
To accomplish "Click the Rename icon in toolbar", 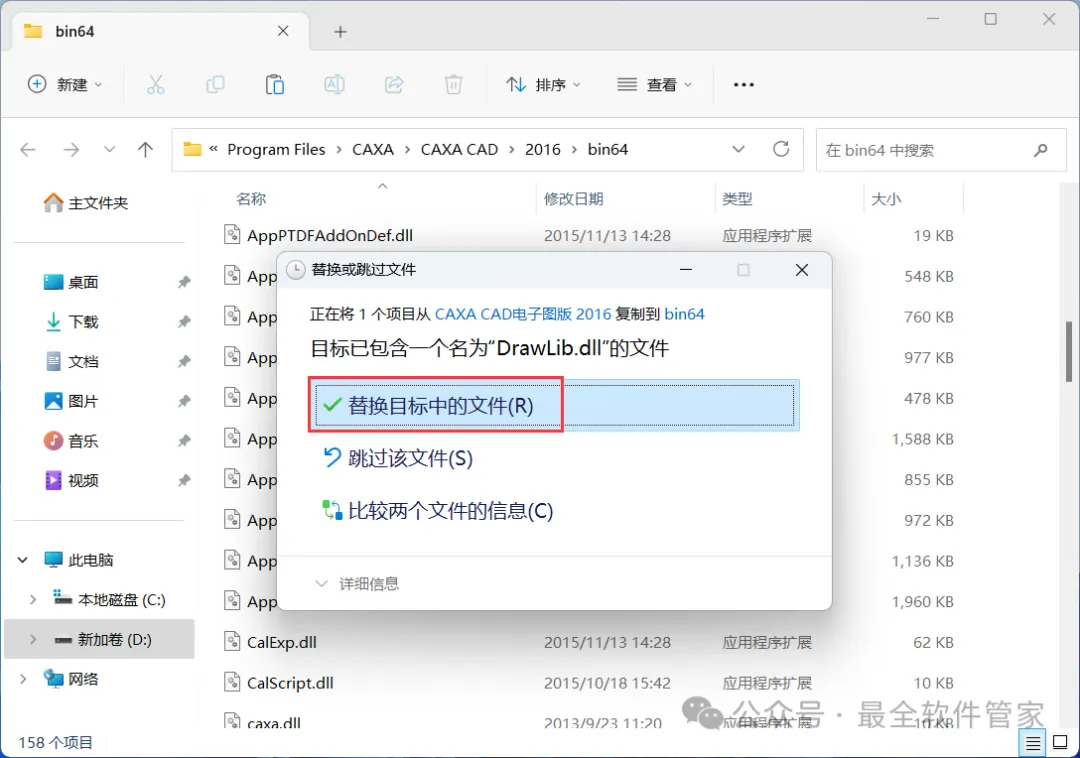I will (x=334, y=85).
